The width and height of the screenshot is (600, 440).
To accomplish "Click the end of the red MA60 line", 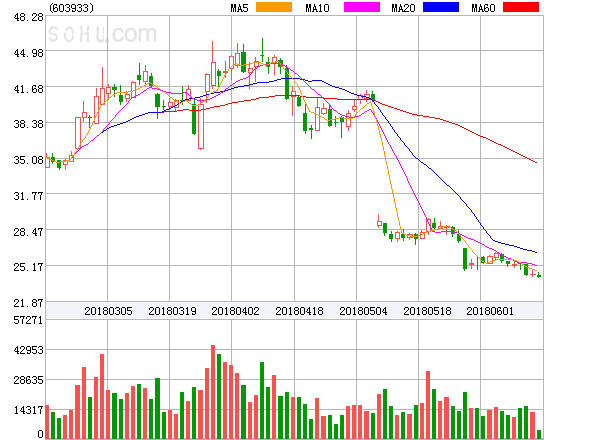I will [x=536, y=163].
